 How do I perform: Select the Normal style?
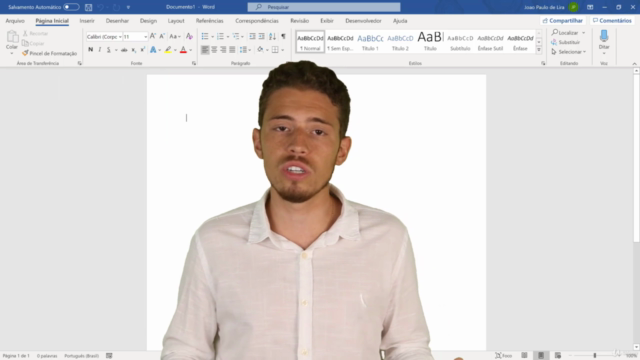point(310,42)
